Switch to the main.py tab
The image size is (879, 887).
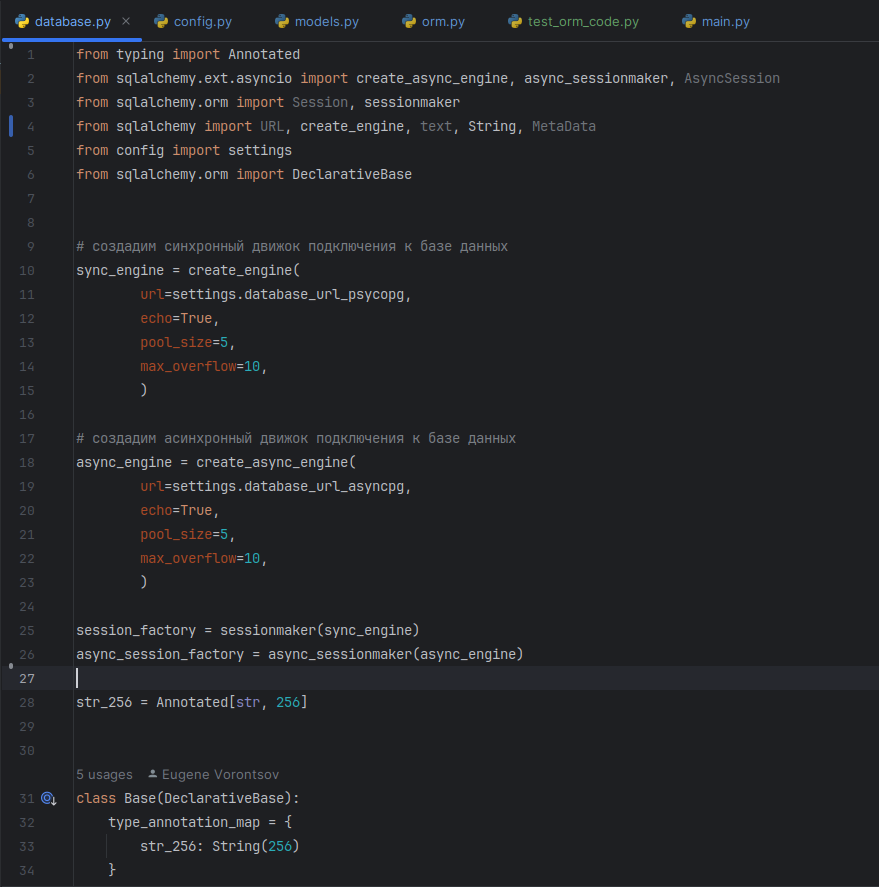(x=716, y=21)
